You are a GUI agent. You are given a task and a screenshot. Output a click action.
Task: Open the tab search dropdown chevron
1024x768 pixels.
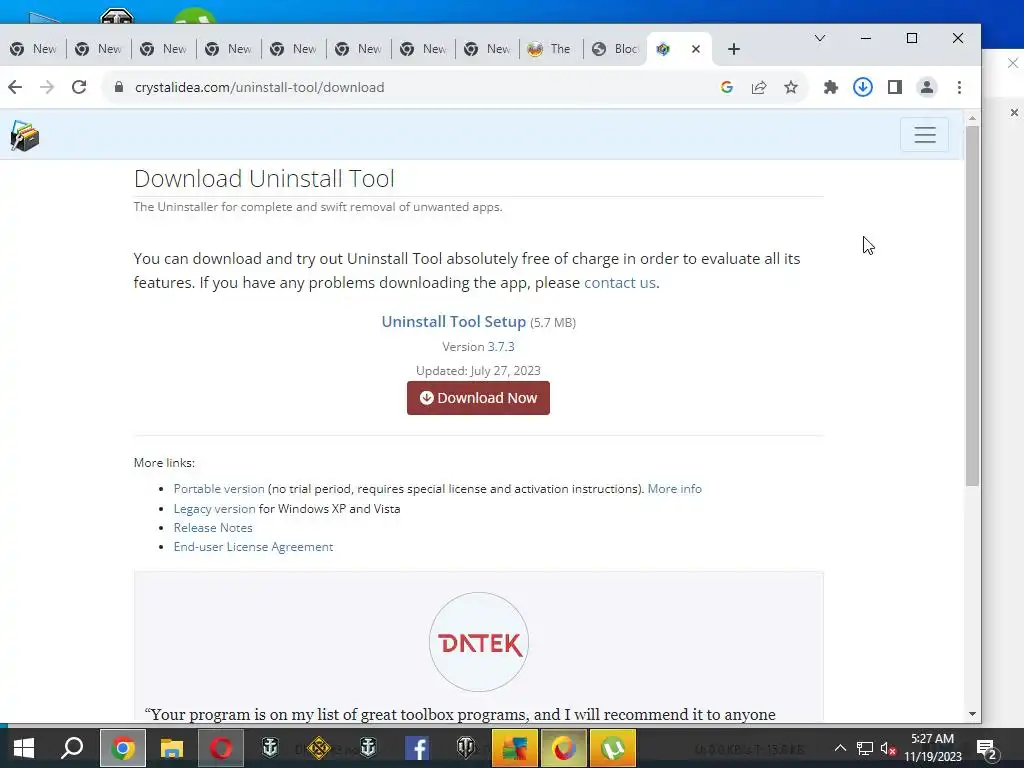820,38
